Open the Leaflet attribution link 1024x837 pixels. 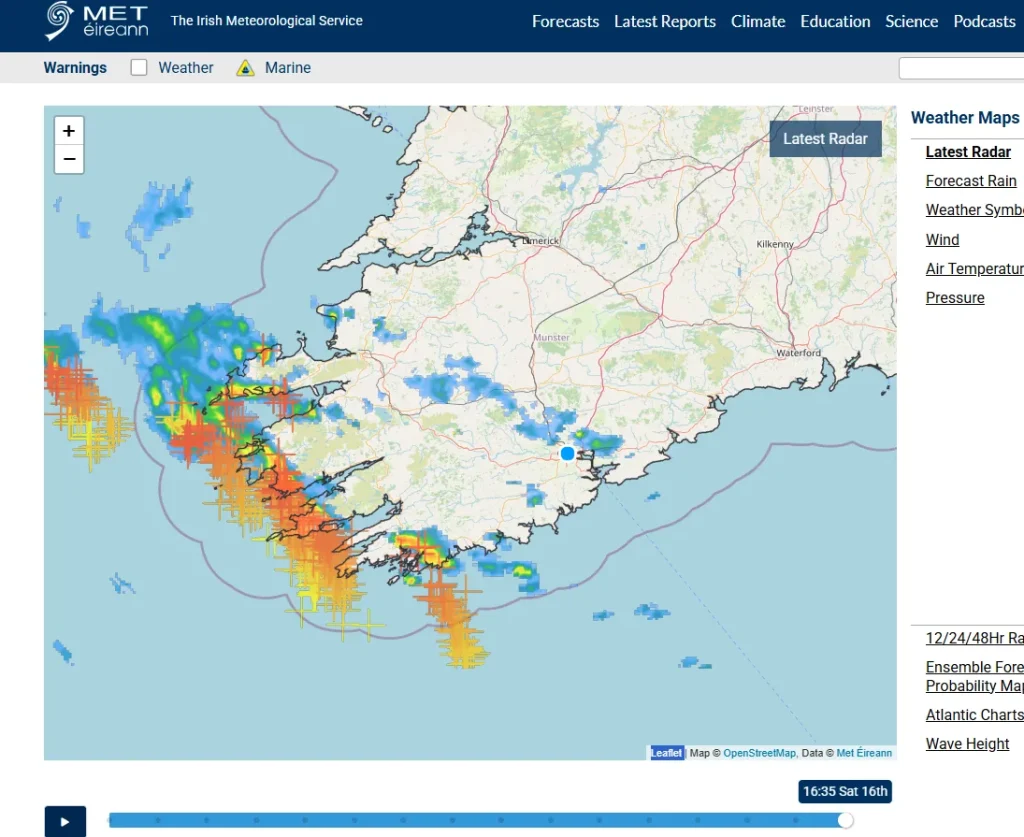[x=666, y=752]
